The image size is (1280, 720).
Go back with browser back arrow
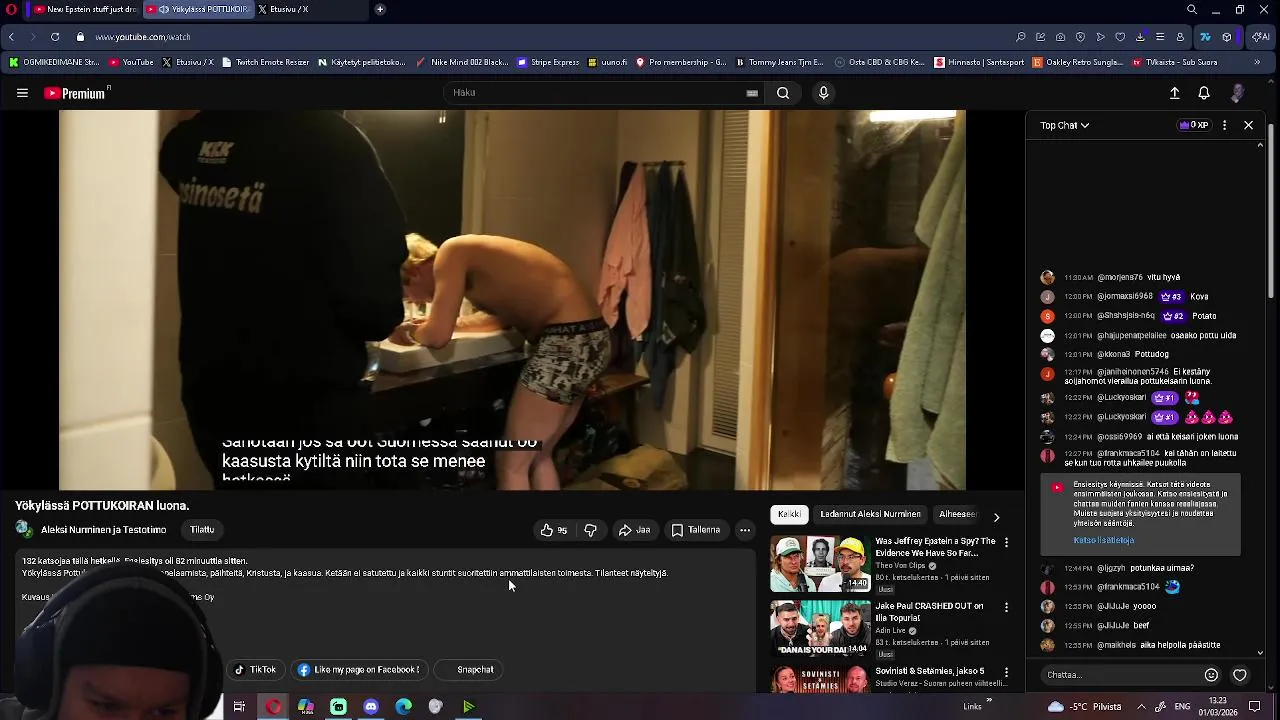click(x=11, y=37)
